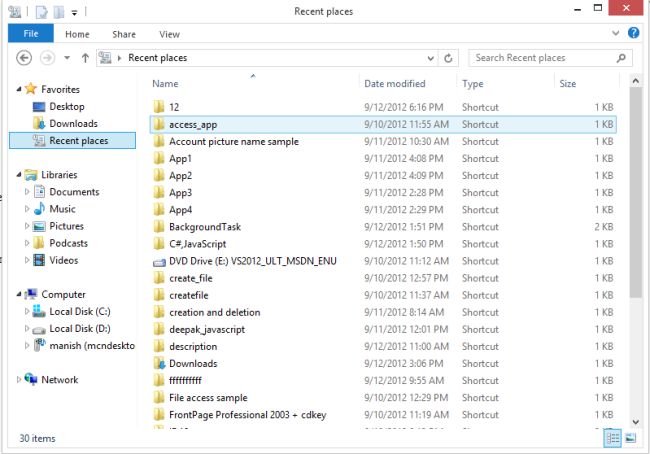Select the 'ffffffffff' shortcut
This screenshot has height=454, width=650.
pos(185,381)
